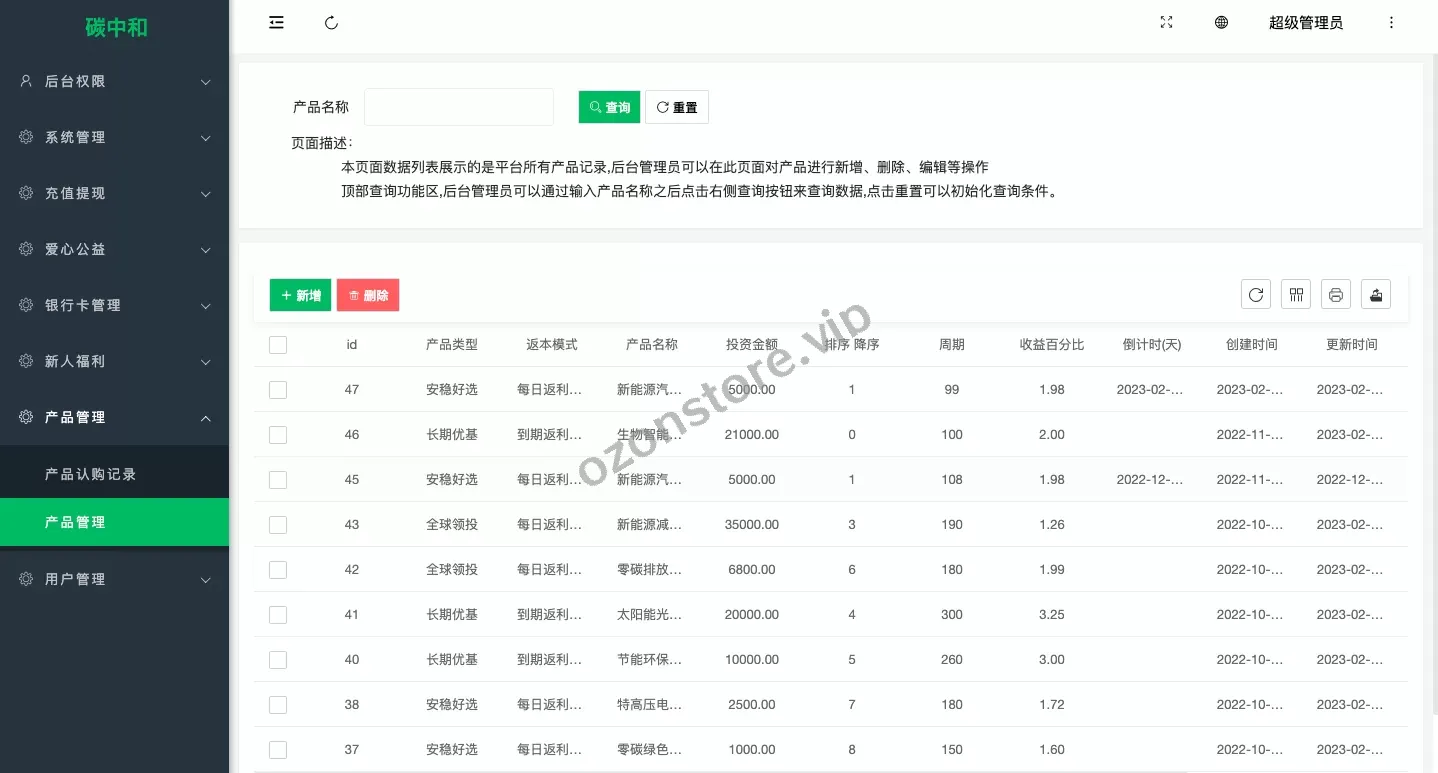
Task: Focus the 产品名称 search input field
Action: coord(459,107)
